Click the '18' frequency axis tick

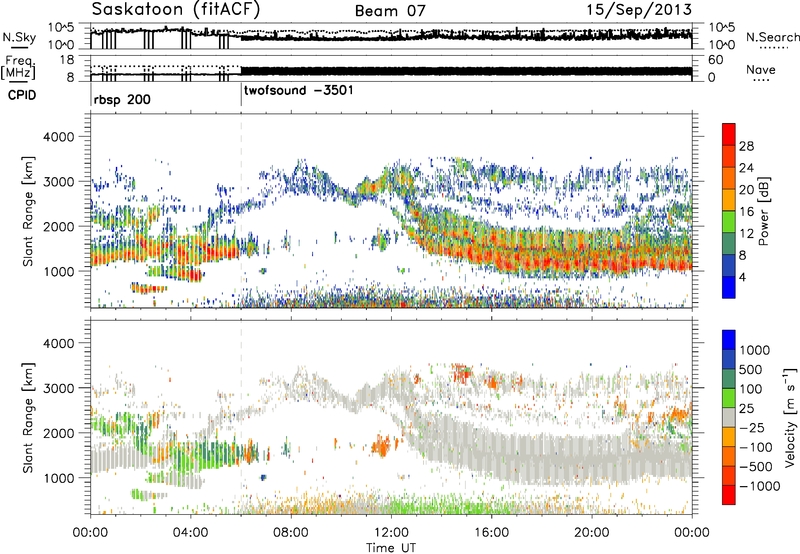pos(67,60)
